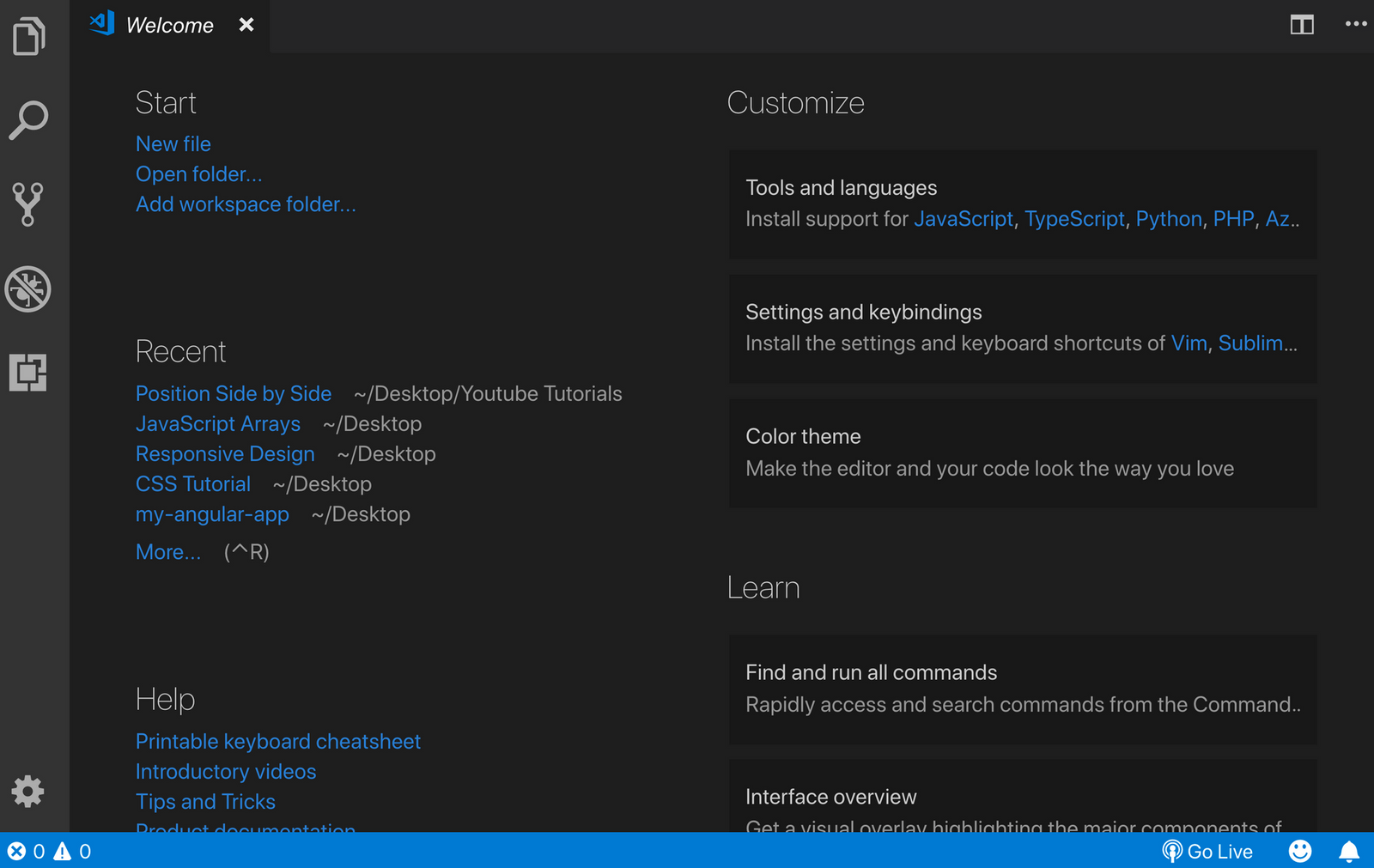Screen dimensions: 1374x868
Task: Open the Extensions icon in the sidebar
Action: point(29,374)
